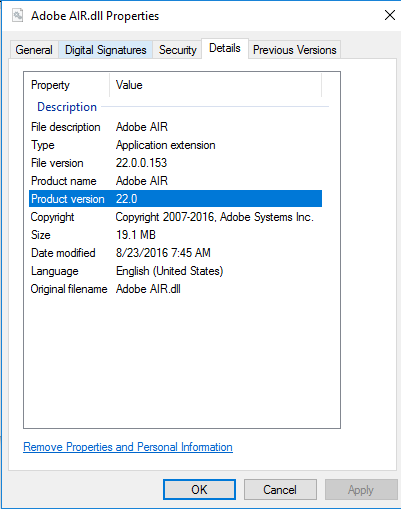
Task: Switch to the General tab
Action: pos(34,50)
